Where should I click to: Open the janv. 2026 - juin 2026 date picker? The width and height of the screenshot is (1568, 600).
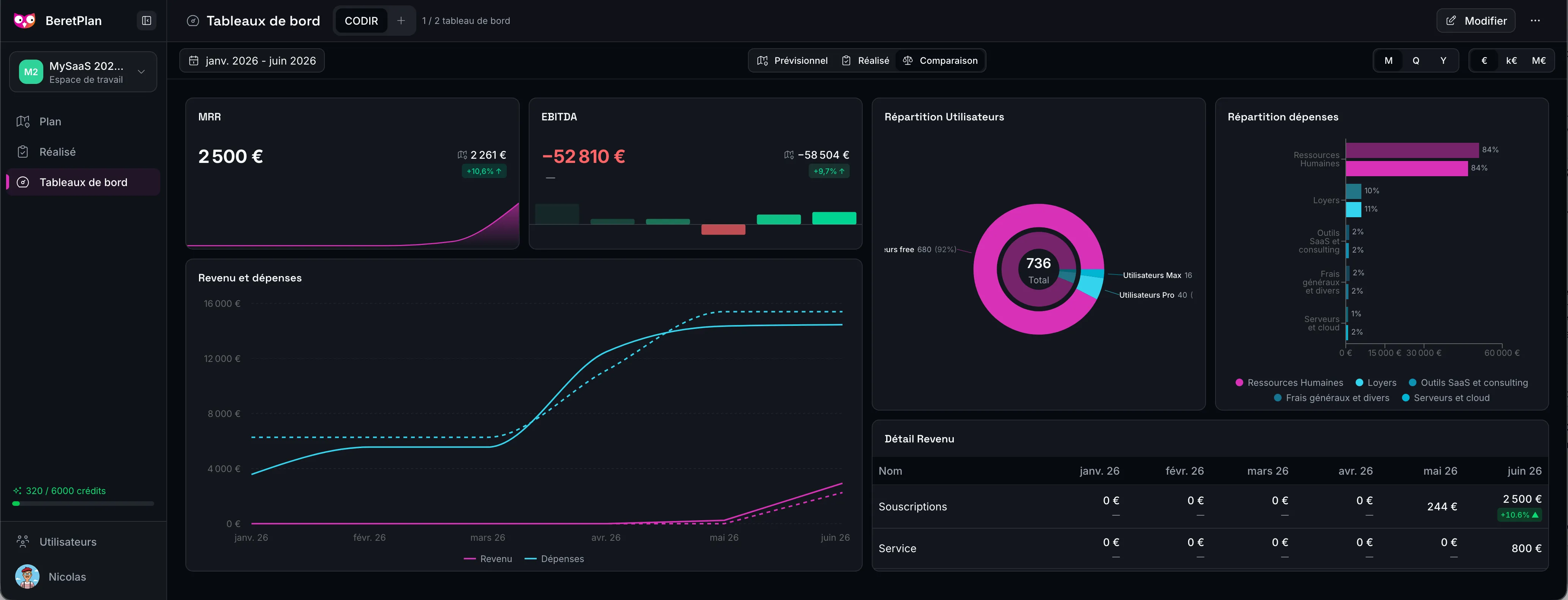click(x=252, y=61)
